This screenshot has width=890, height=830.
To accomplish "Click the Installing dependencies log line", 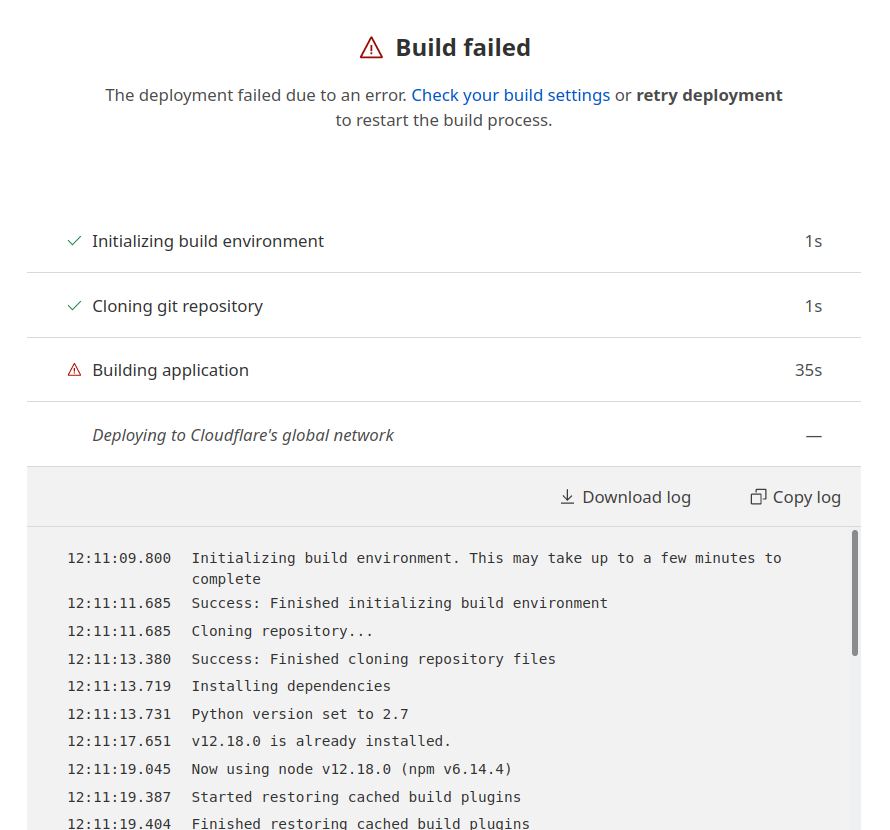I will coord(291,686).
